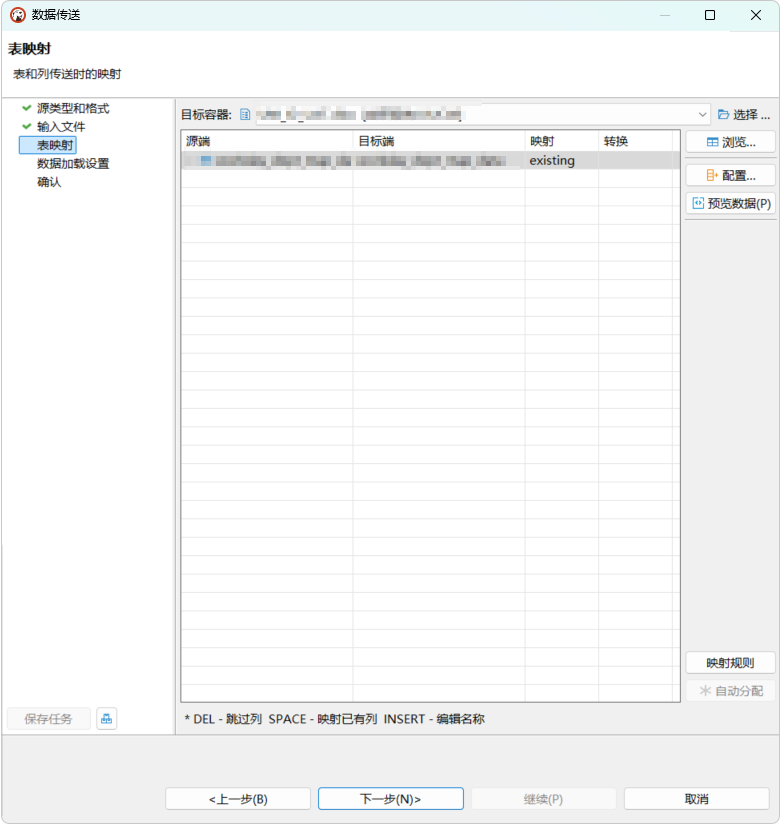
Task: Select the 源类型和格式 step
Action: tap(73, 108)
